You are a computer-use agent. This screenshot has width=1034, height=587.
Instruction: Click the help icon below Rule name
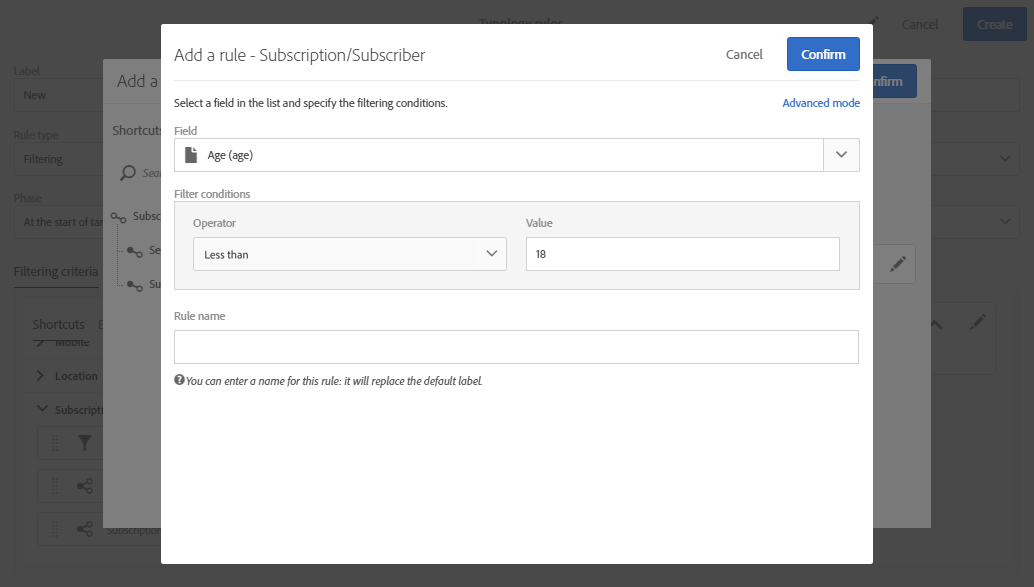179,380
